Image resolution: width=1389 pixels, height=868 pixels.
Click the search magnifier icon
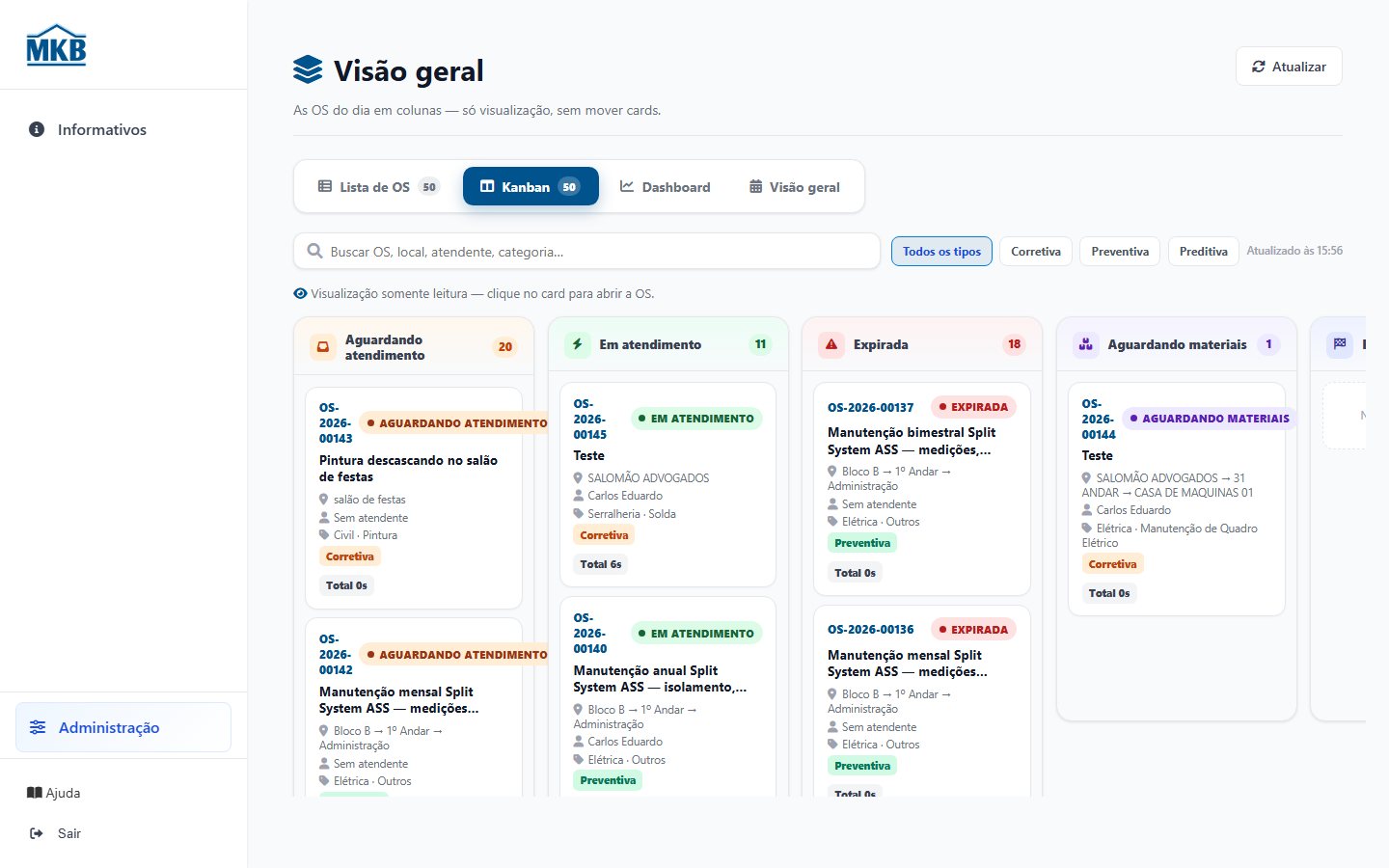pos(314,251)
